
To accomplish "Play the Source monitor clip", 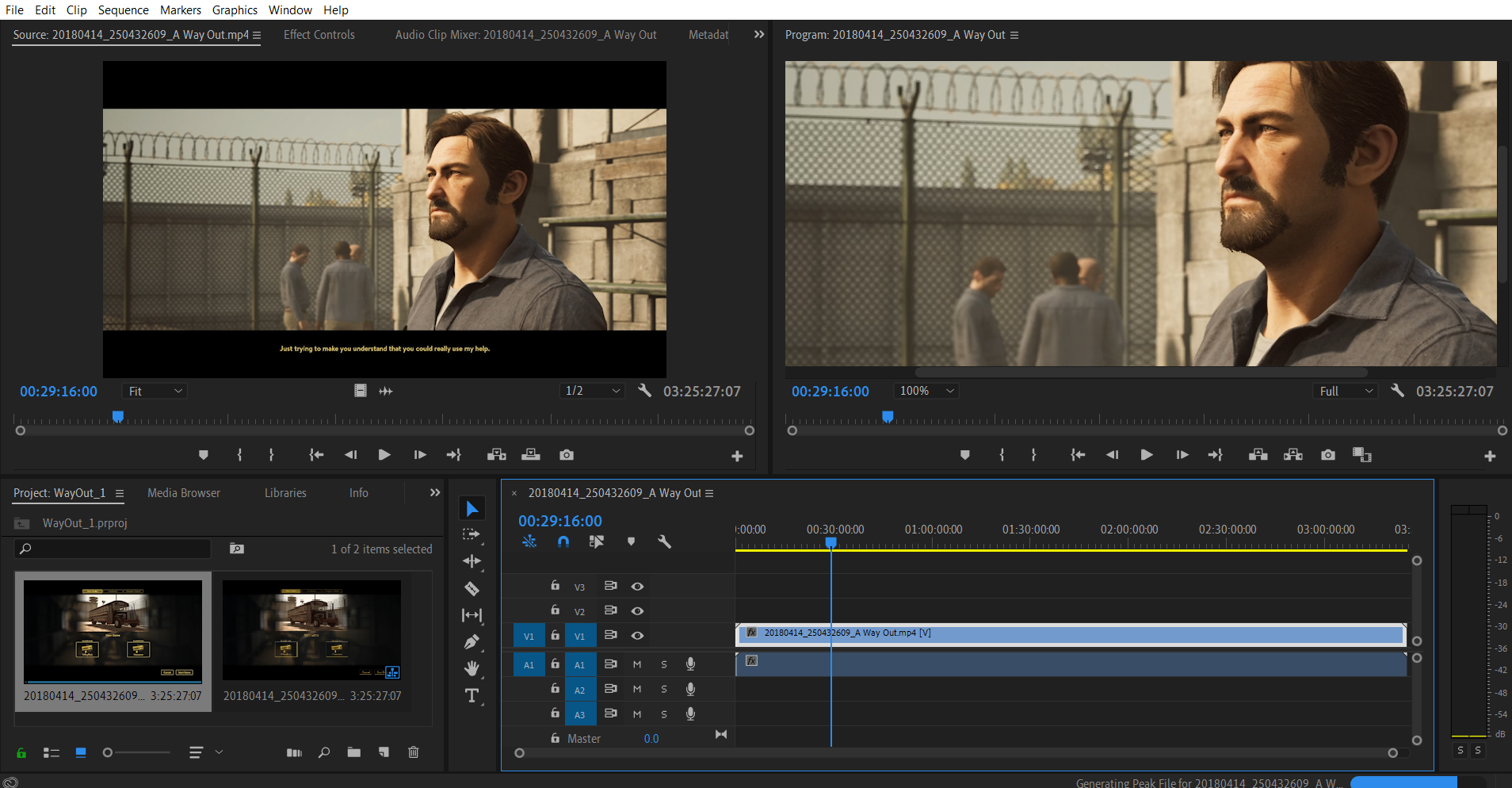I will coord(384,455).
